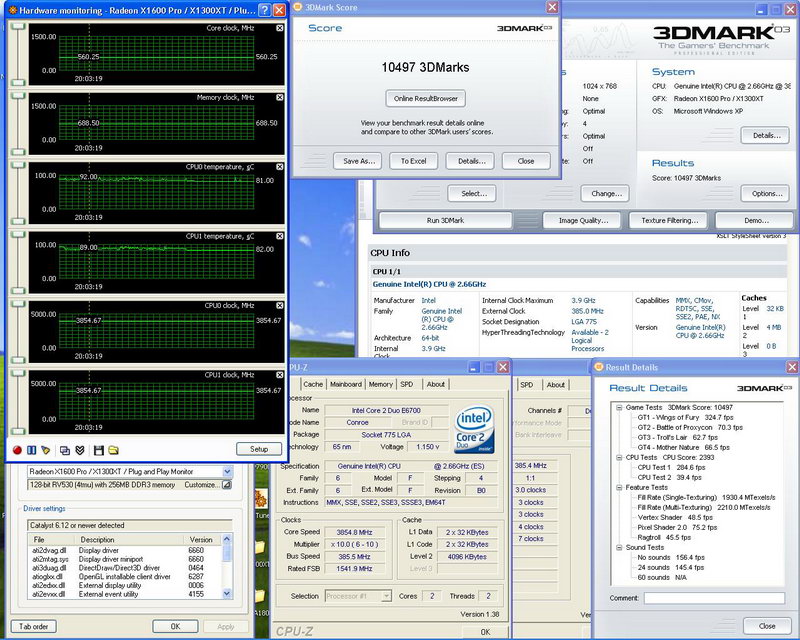The image size is (800, 640).
Task: Click the Hardware monitoring window title icon
Action: tap(13, 10)
